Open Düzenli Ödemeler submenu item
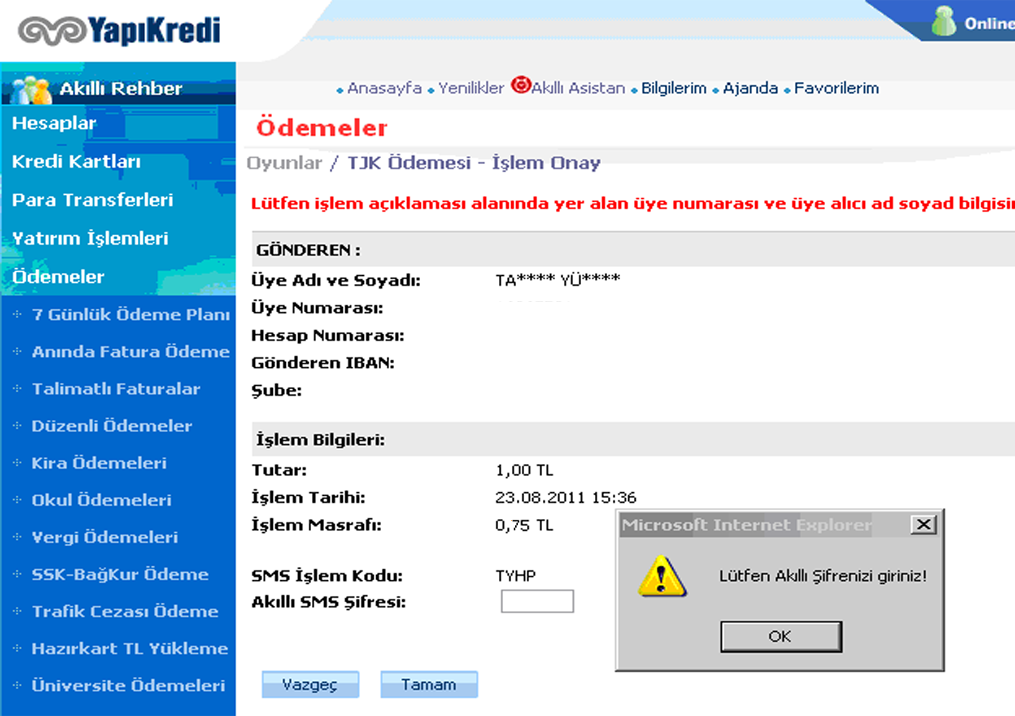The width and height of the screenshot is (1015, 716). tap(112, 426)
